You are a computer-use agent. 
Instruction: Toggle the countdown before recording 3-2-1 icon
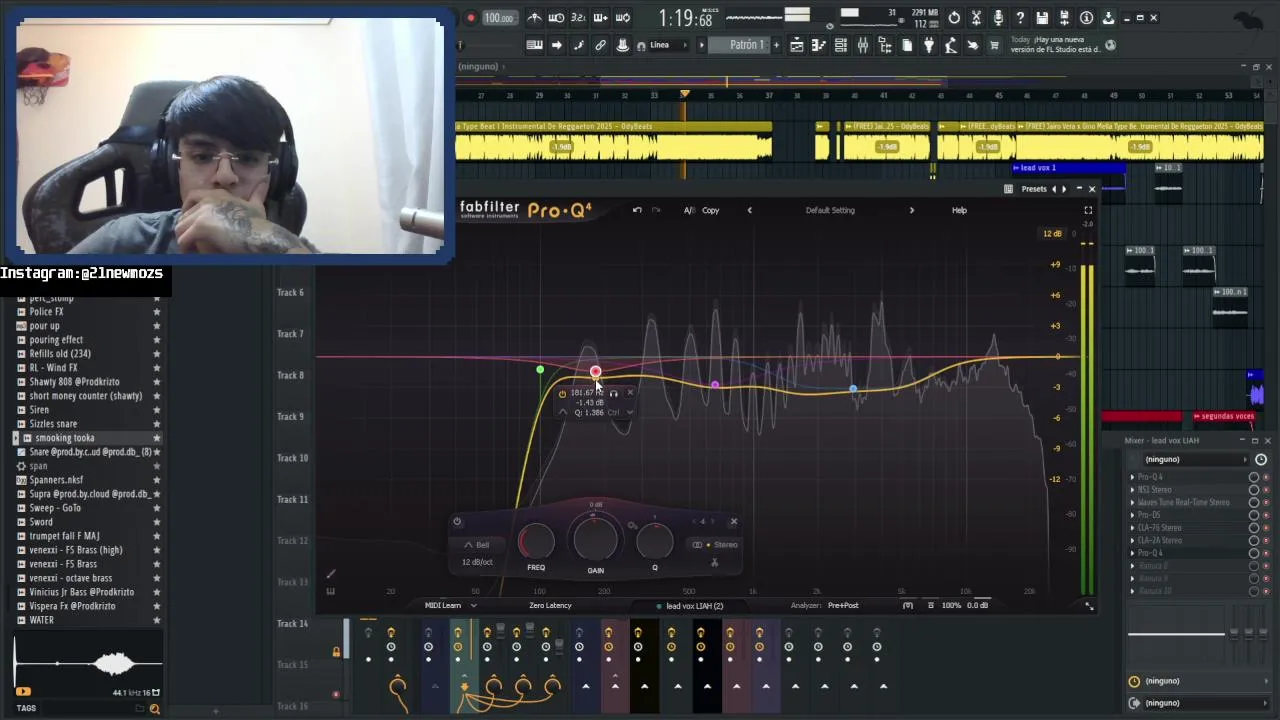pyautogui.click(x=578, y=18)
